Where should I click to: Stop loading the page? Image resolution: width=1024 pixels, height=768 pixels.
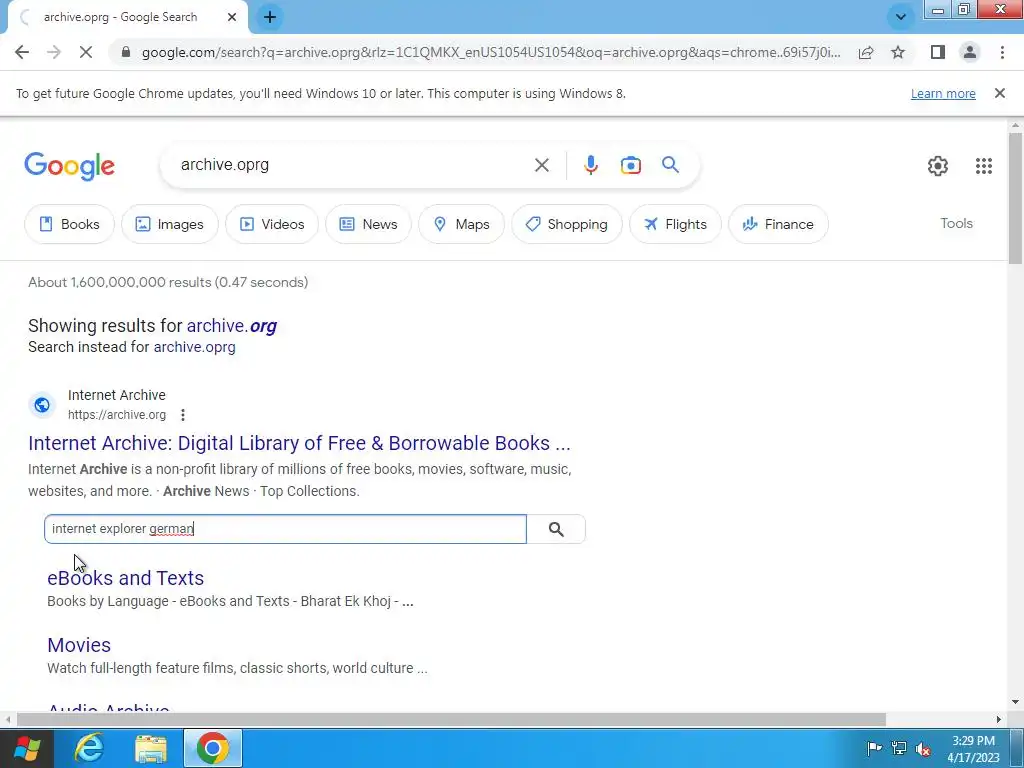(86, 52)
